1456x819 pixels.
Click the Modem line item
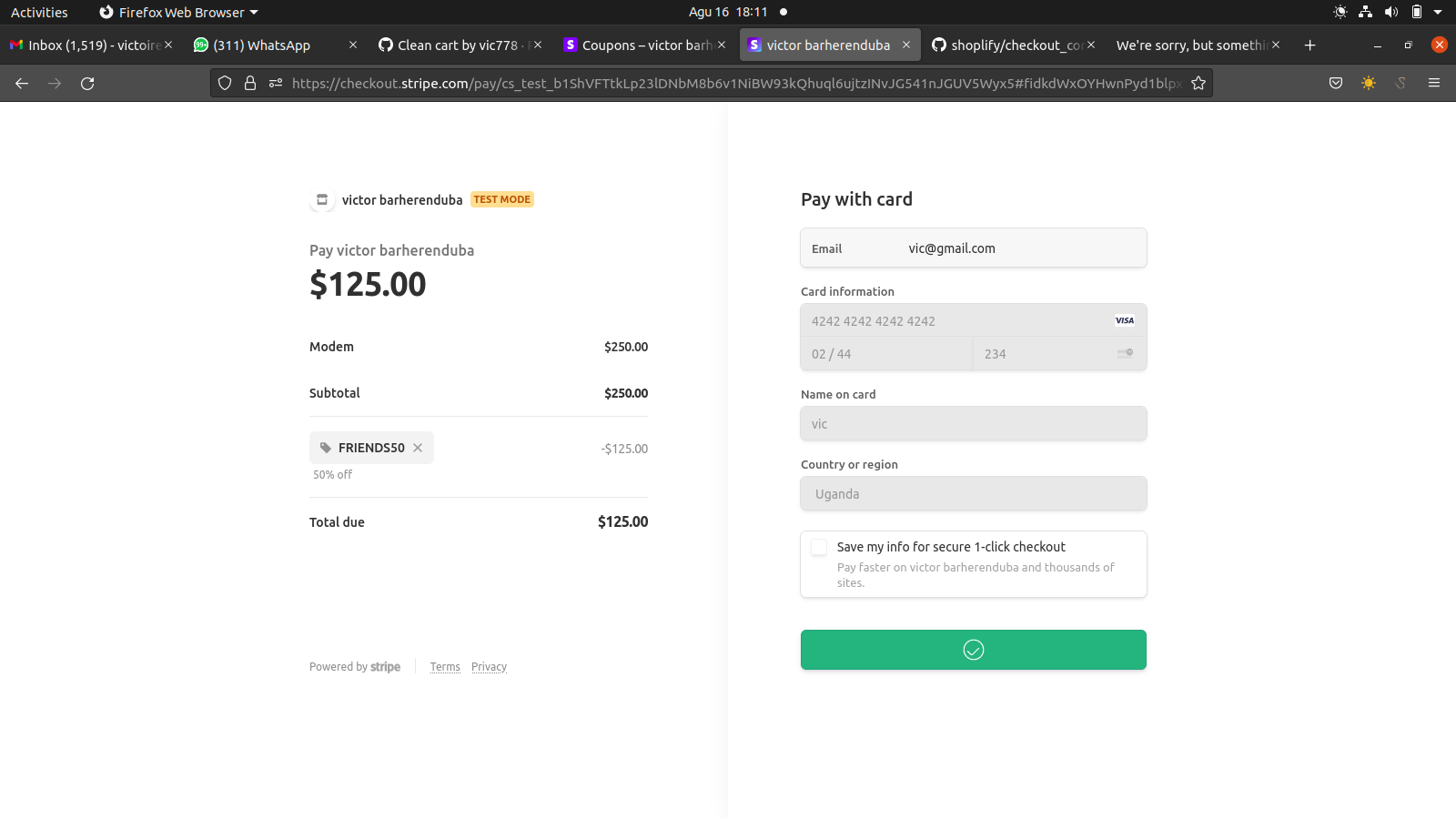[479, 347]
